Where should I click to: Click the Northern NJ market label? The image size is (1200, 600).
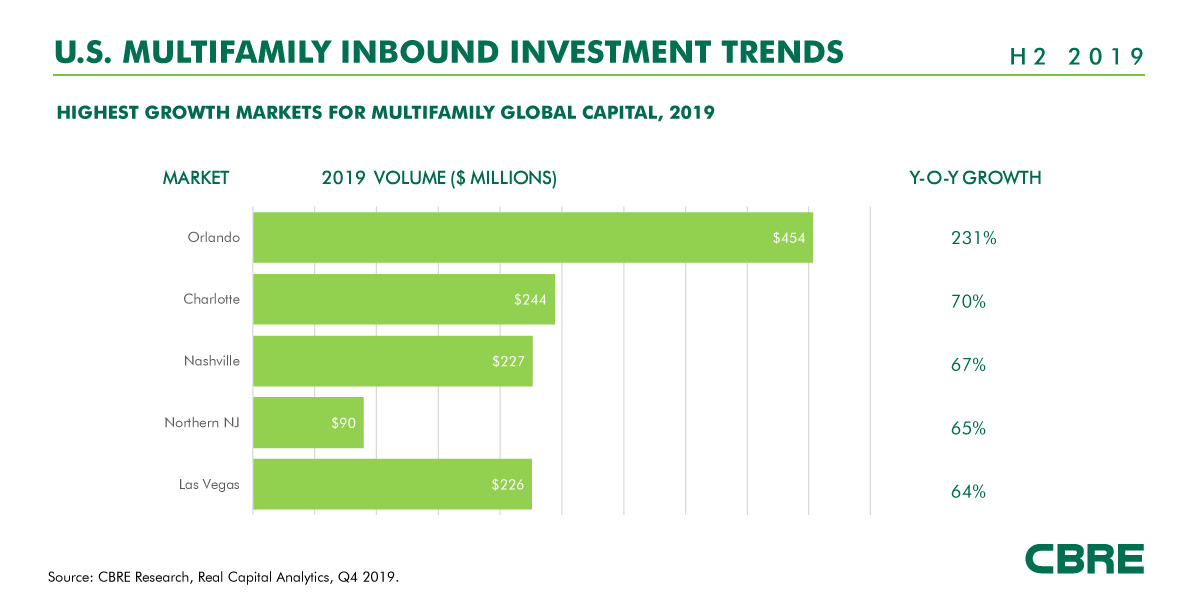[203, 423]
